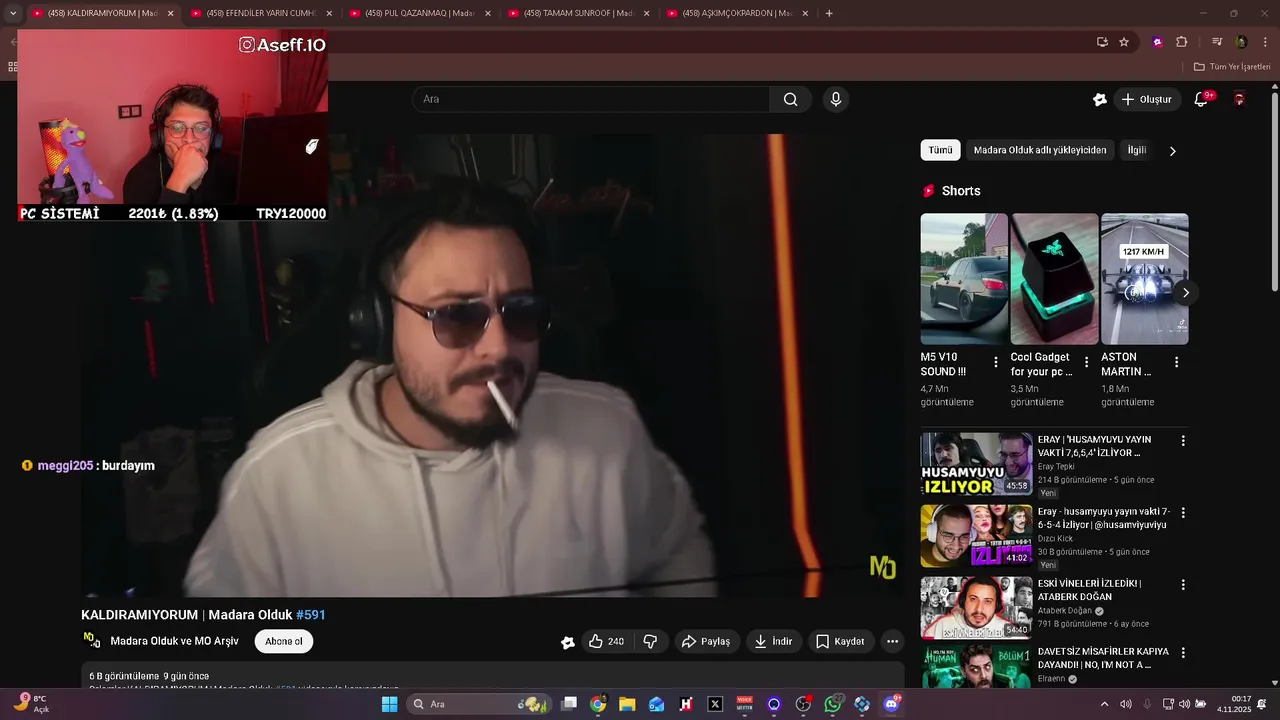The image size is (1280, 720).
Task: Open the X app in the taskbar
Action: pyautogui.click(x=715, y=704)
